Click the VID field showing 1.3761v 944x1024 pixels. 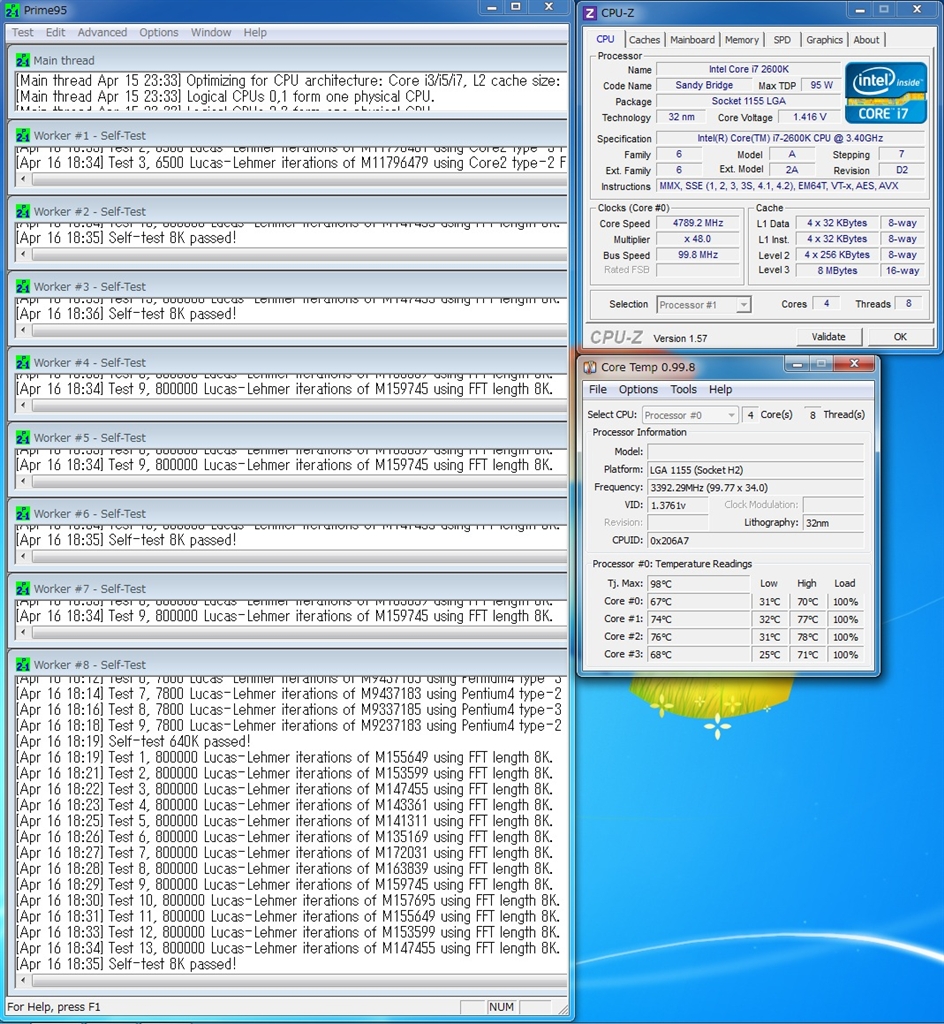click(x=678, y=505)
